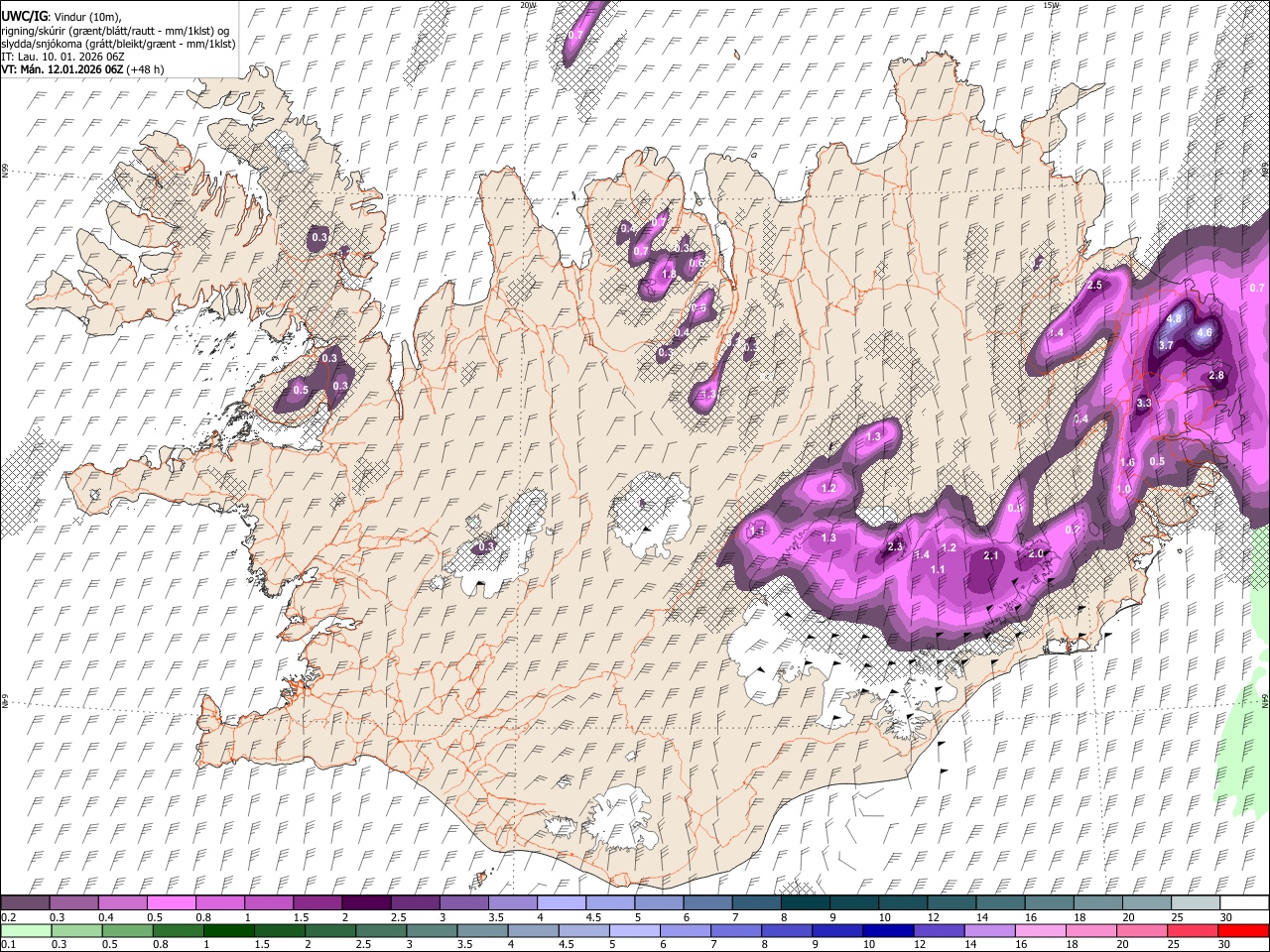Screen dimensions: 1270x952
Task: Click the 3.3 snowfall value label
Action: 1144,404
